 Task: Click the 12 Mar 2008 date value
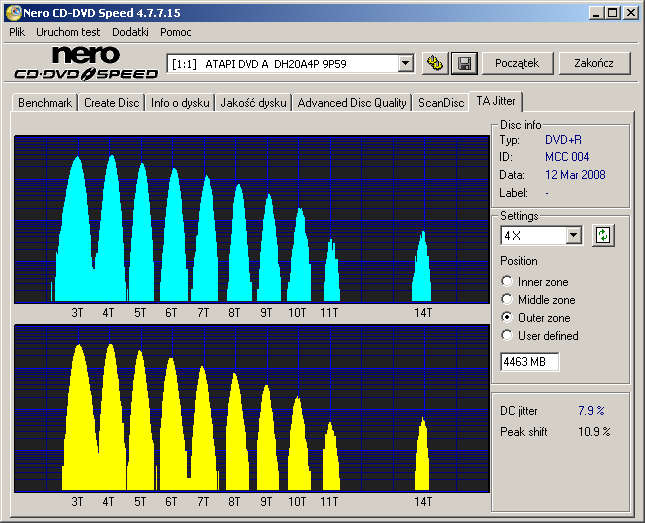tap(575, 175)
